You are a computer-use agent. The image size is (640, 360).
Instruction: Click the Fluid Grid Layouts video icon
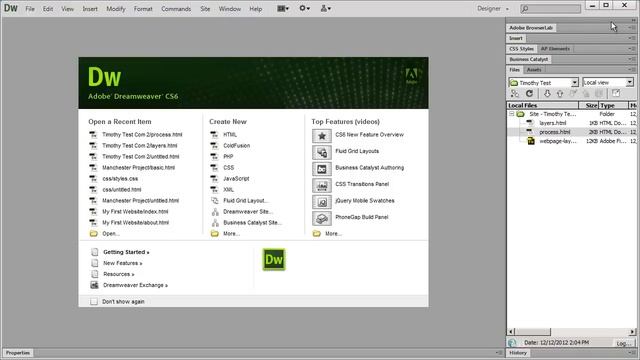point(322,153)
